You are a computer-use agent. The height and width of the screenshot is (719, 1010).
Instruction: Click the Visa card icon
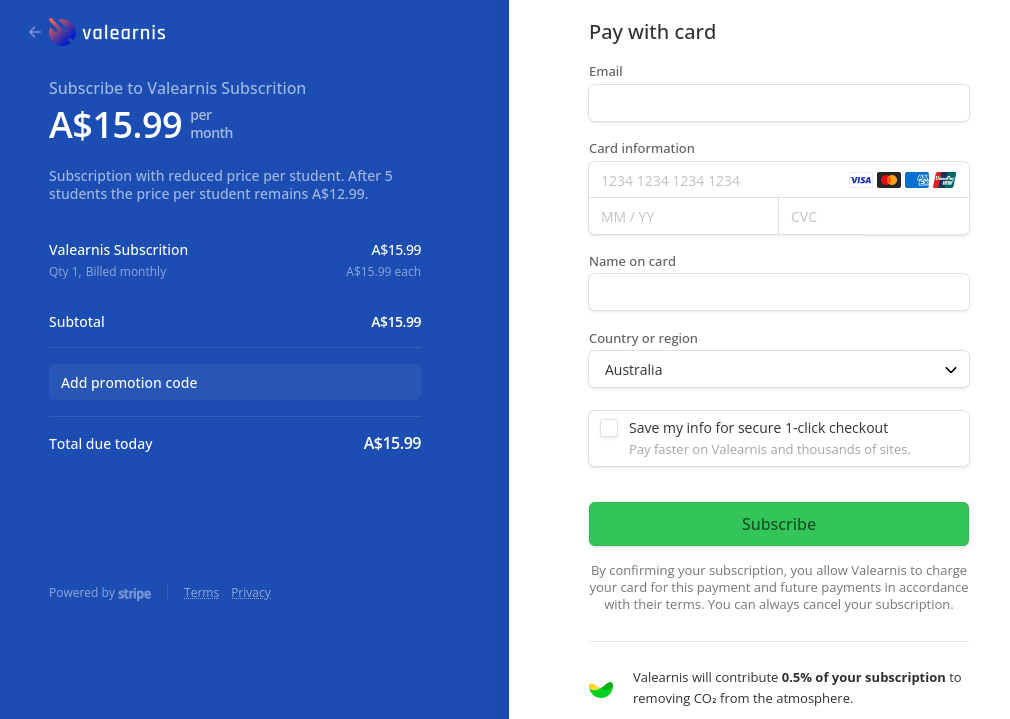(x=860, y=181)
